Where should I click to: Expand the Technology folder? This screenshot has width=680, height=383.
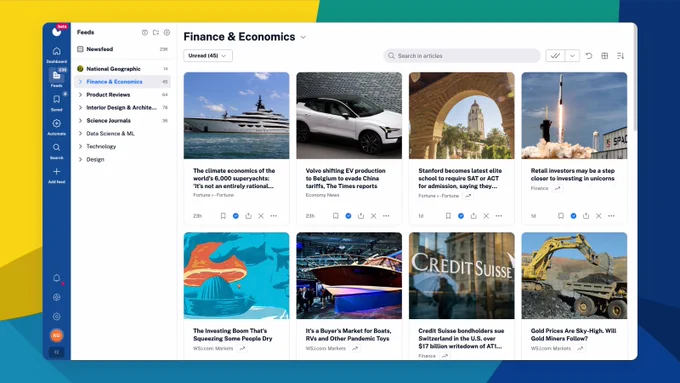tap(80, 147)
